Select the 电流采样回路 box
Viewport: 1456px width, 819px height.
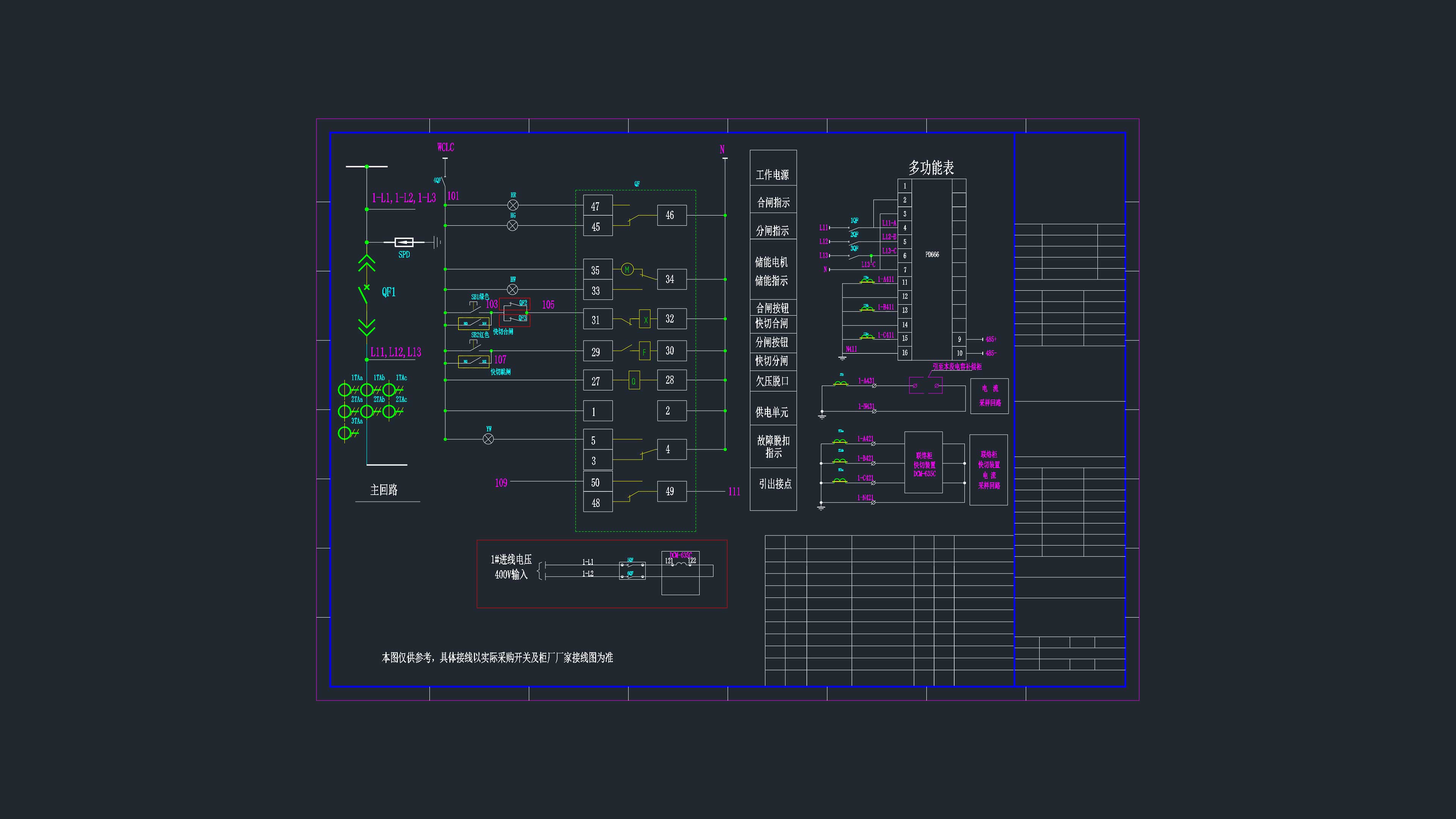coord(990,396)
